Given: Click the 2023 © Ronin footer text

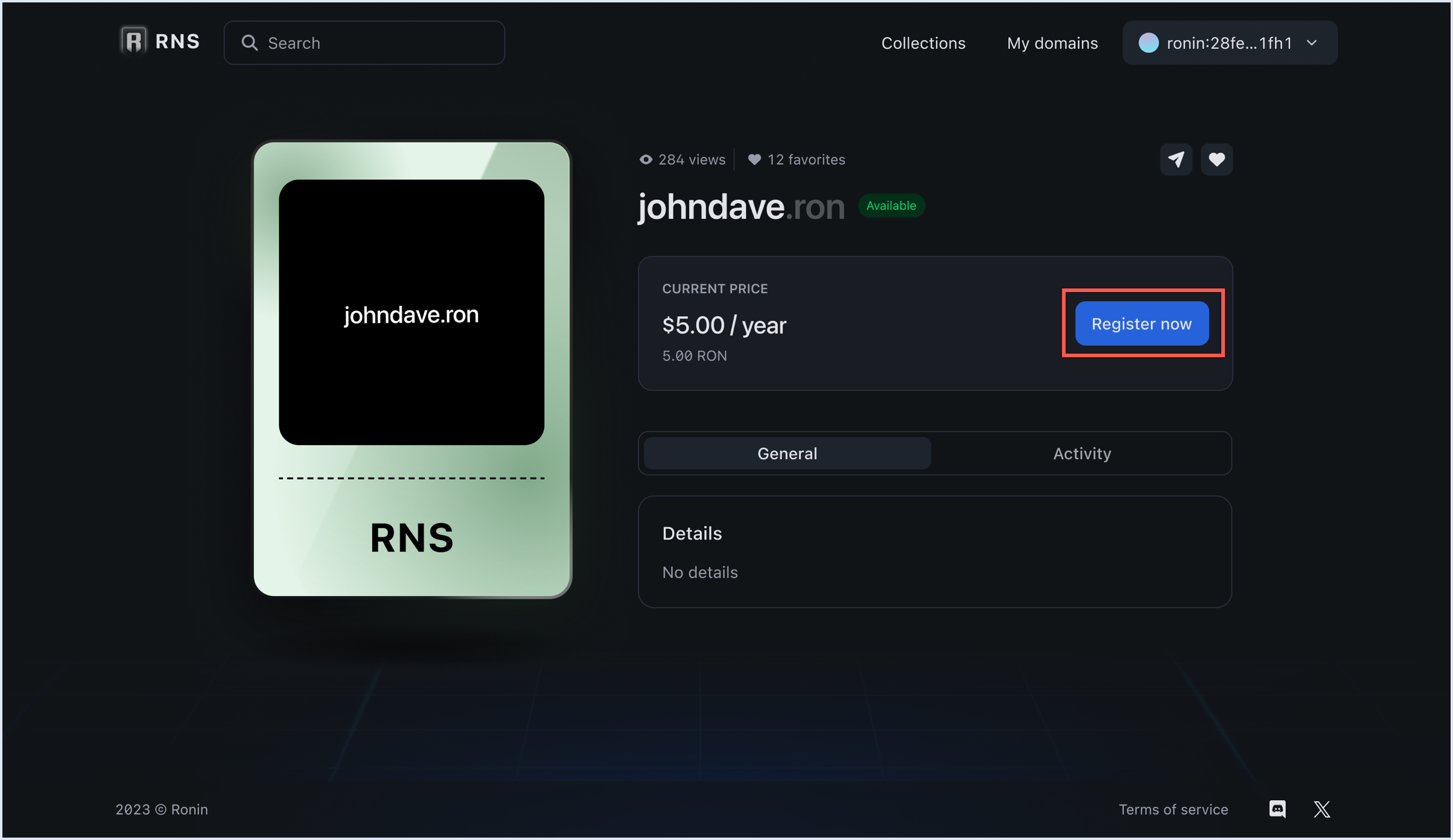Looking at the screenshot, I should tap(162, 809).
